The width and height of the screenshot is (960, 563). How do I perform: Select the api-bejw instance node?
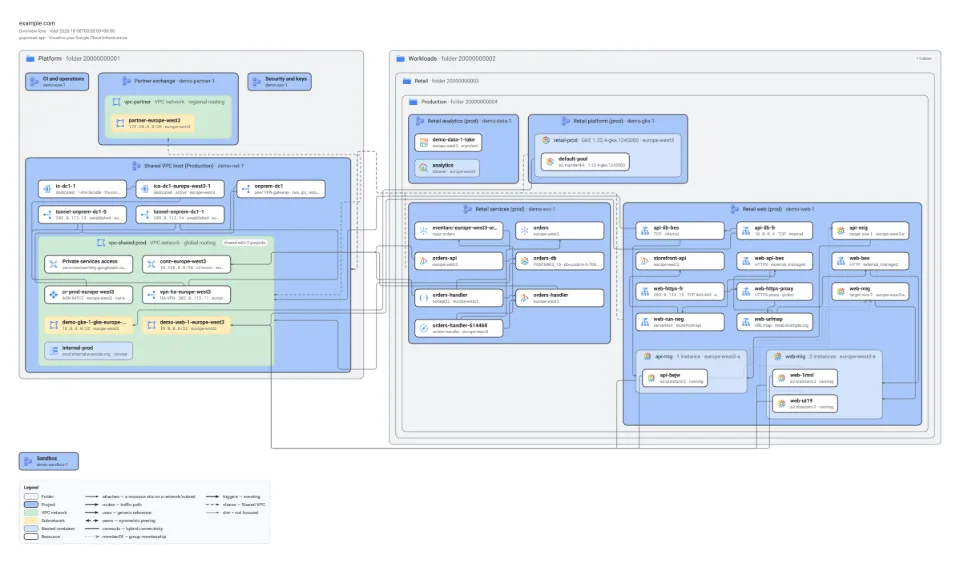pyautogui.click(x=675, y=378)
